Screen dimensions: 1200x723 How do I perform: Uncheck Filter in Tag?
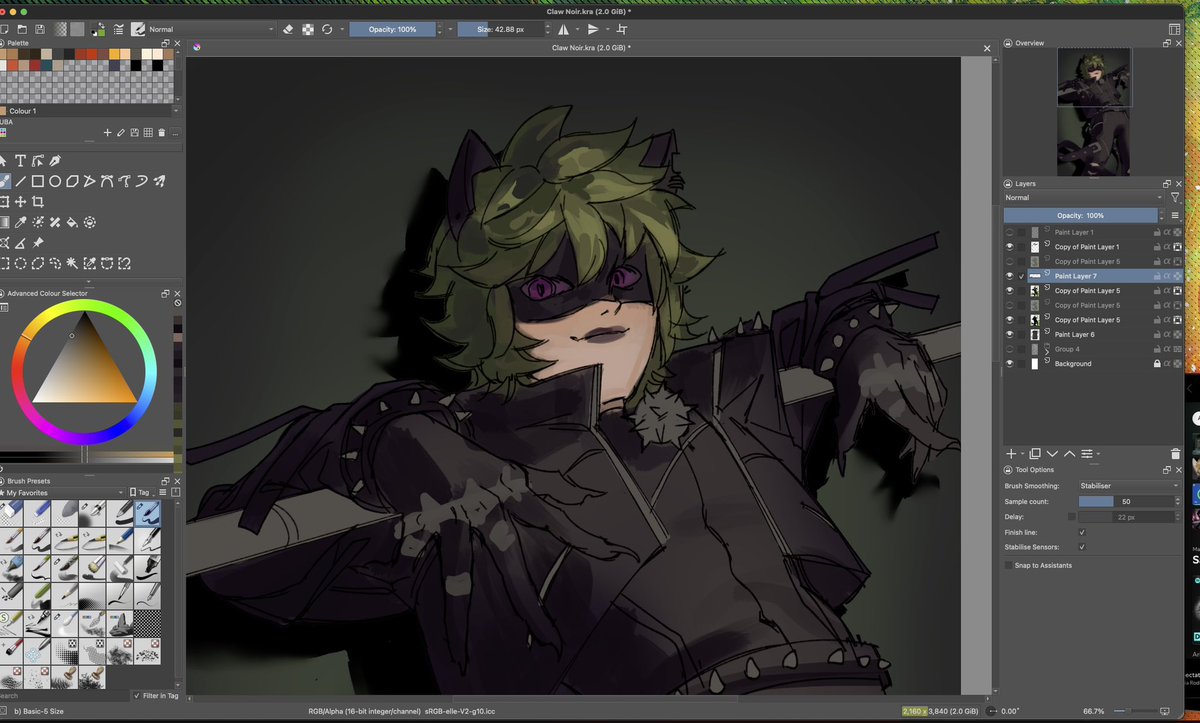137,695
